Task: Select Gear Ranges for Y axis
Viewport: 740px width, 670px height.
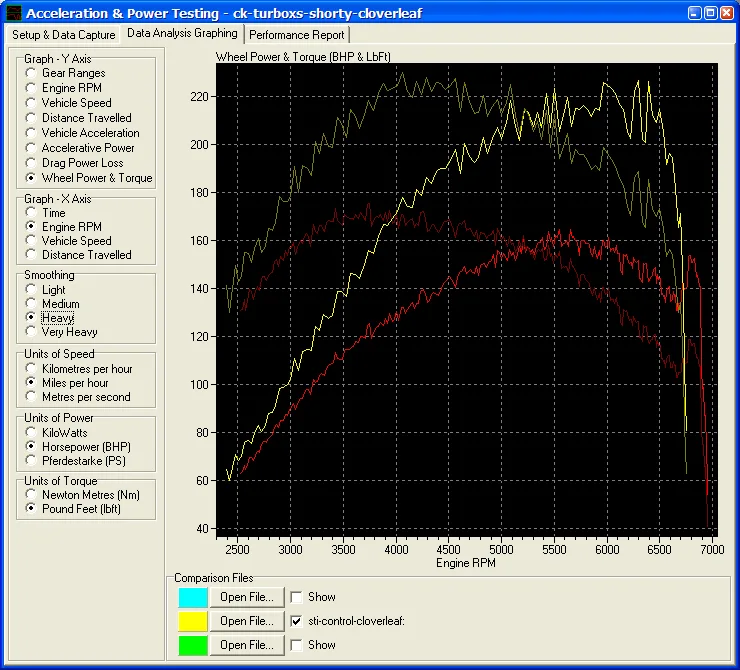Action: tap(33, 73)
